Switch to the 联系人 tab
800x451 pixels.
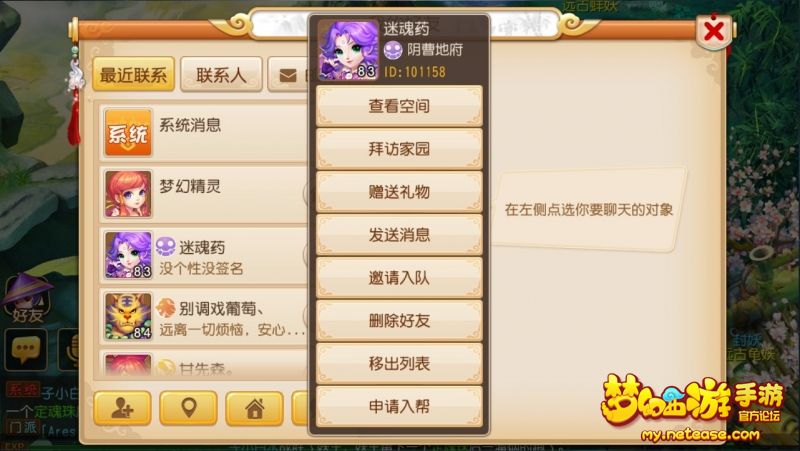[221, 74]
